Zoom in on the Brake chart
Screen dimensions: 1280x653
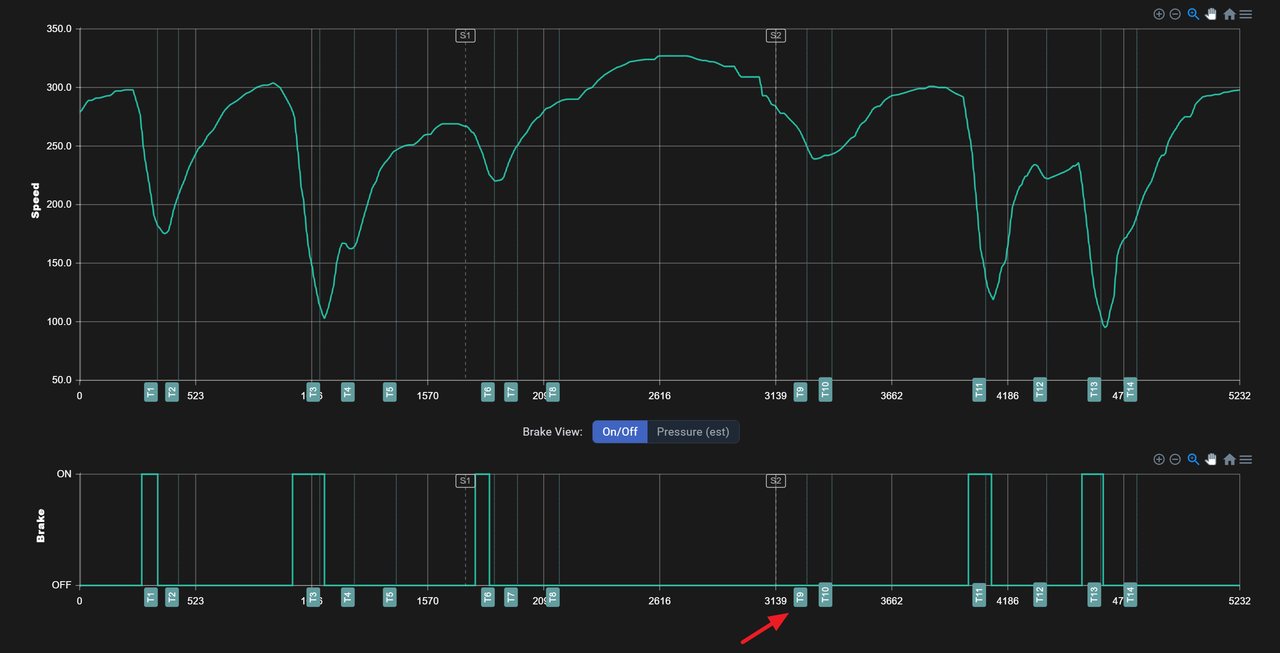click(1159, 459)
